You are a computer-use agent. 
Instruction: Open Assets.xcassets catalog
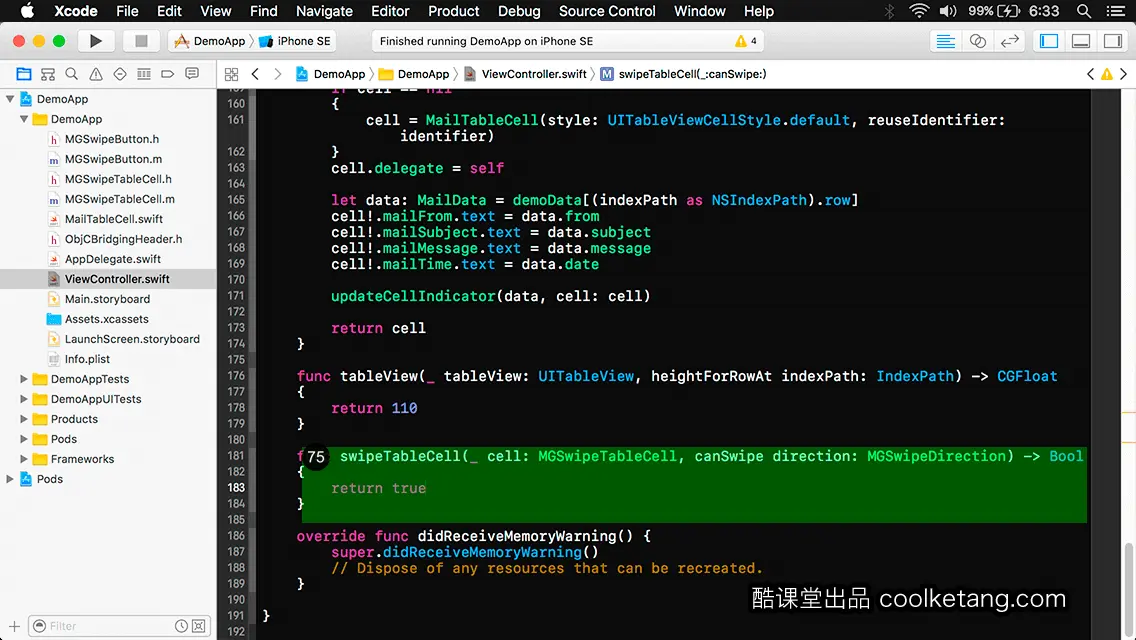coord(106,319)
